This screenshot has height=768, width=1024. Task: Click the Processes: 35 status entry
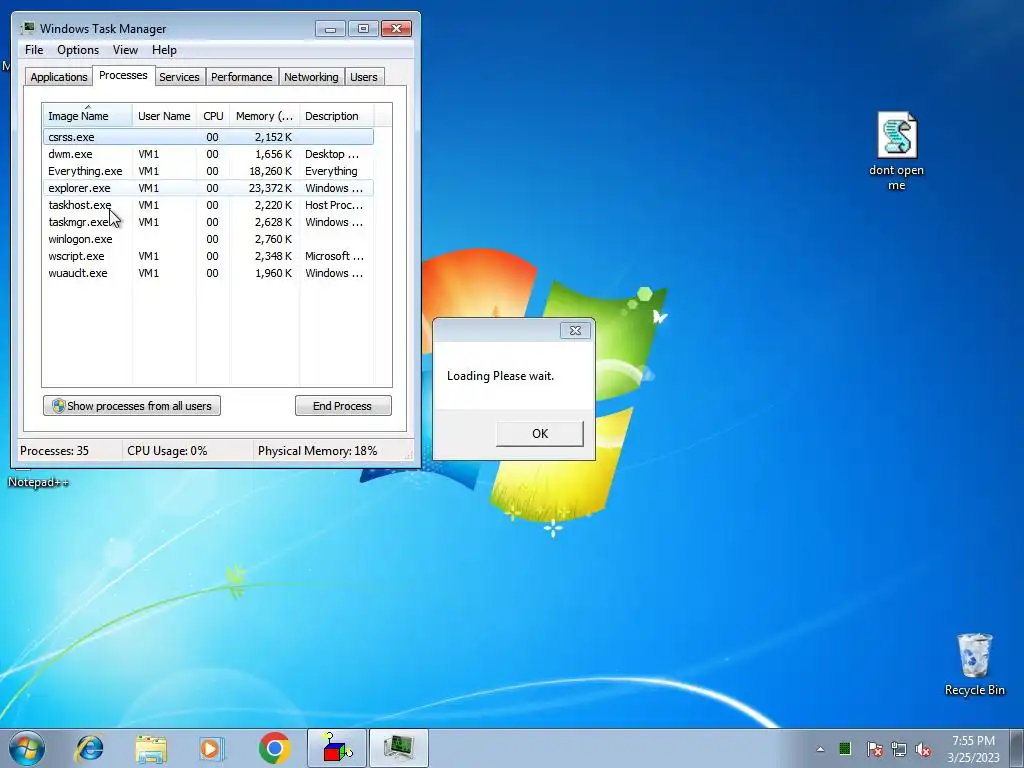coord(54,451)
